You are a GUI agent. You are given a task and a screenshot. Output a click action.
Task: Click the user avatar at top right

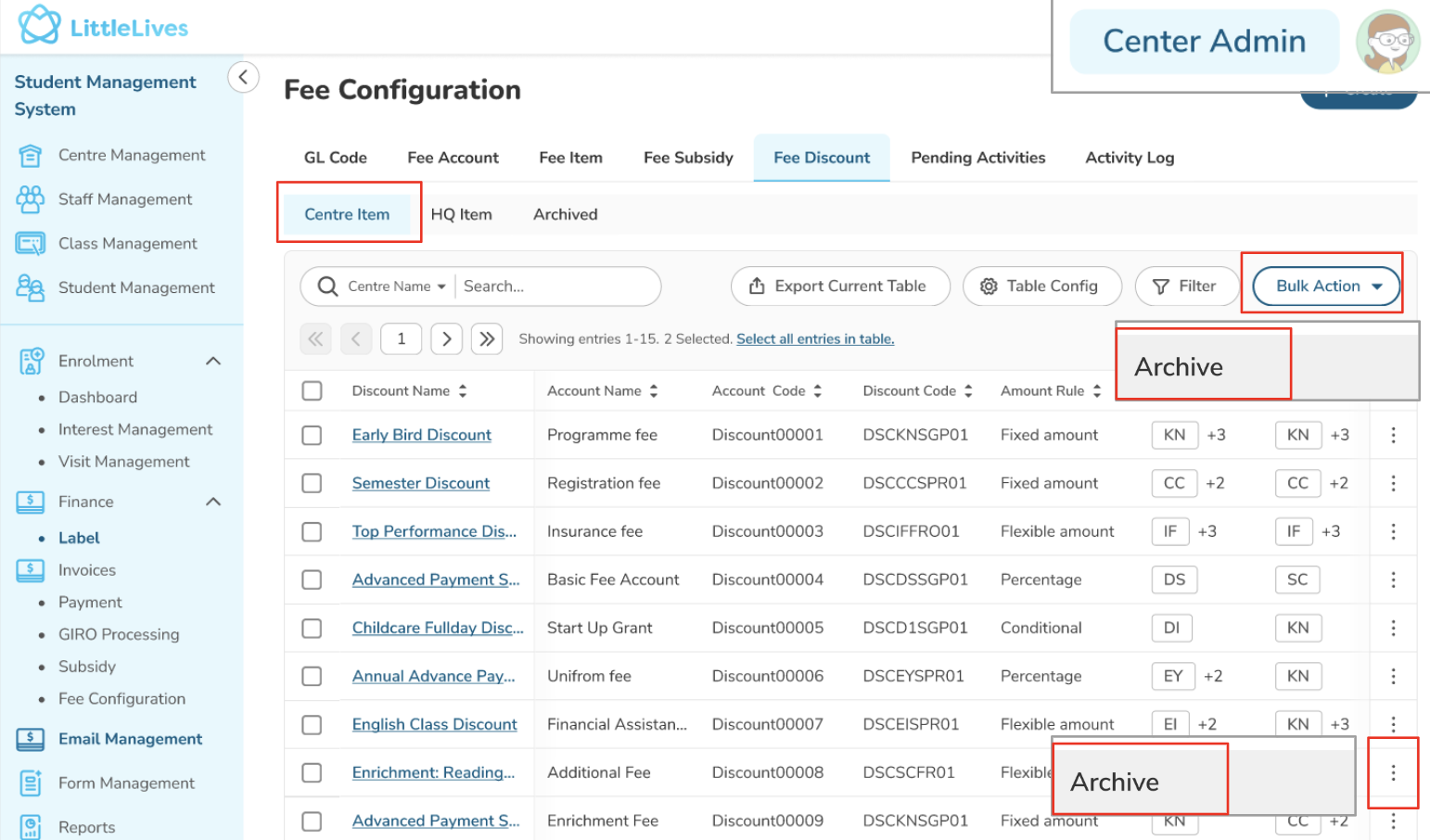coord(1386,42)
